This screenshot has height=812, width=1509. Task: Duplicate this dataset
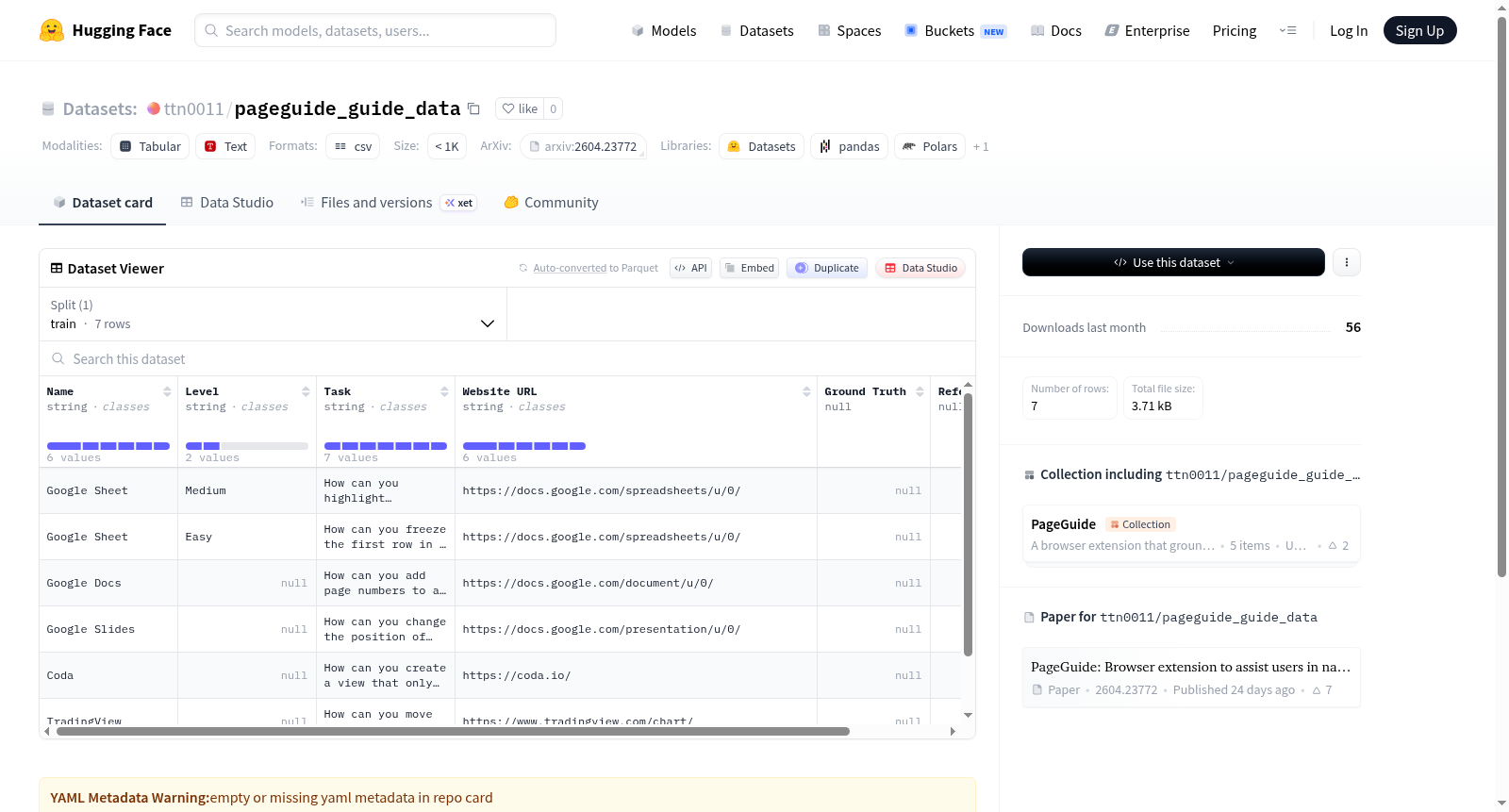click(x=827, y=268)
